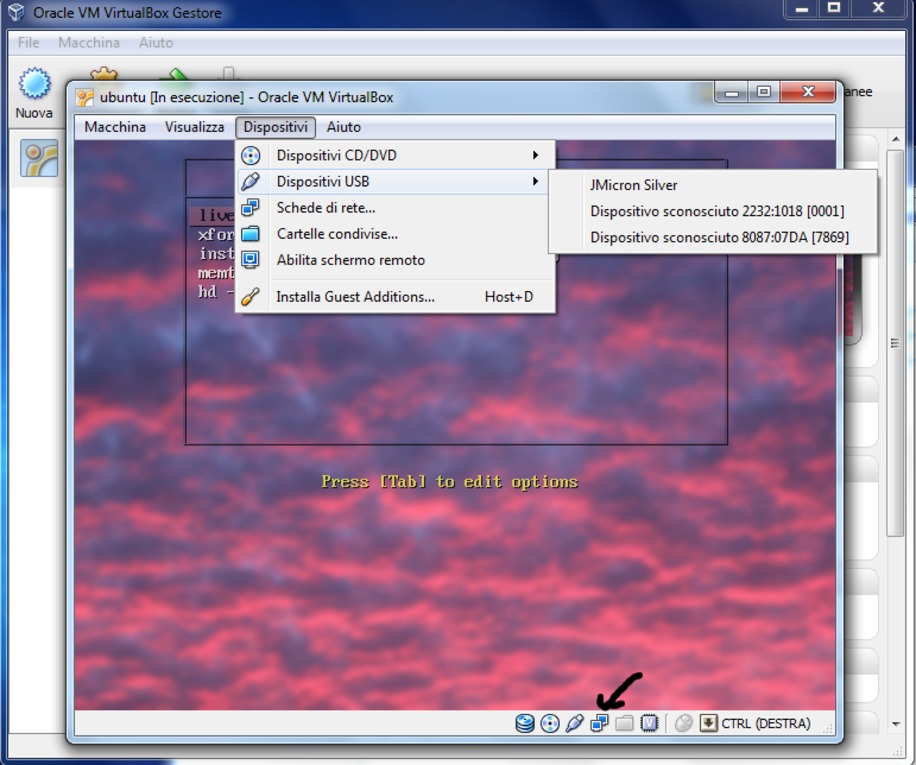Click the USB plug status bar icon

click(574, 724)
